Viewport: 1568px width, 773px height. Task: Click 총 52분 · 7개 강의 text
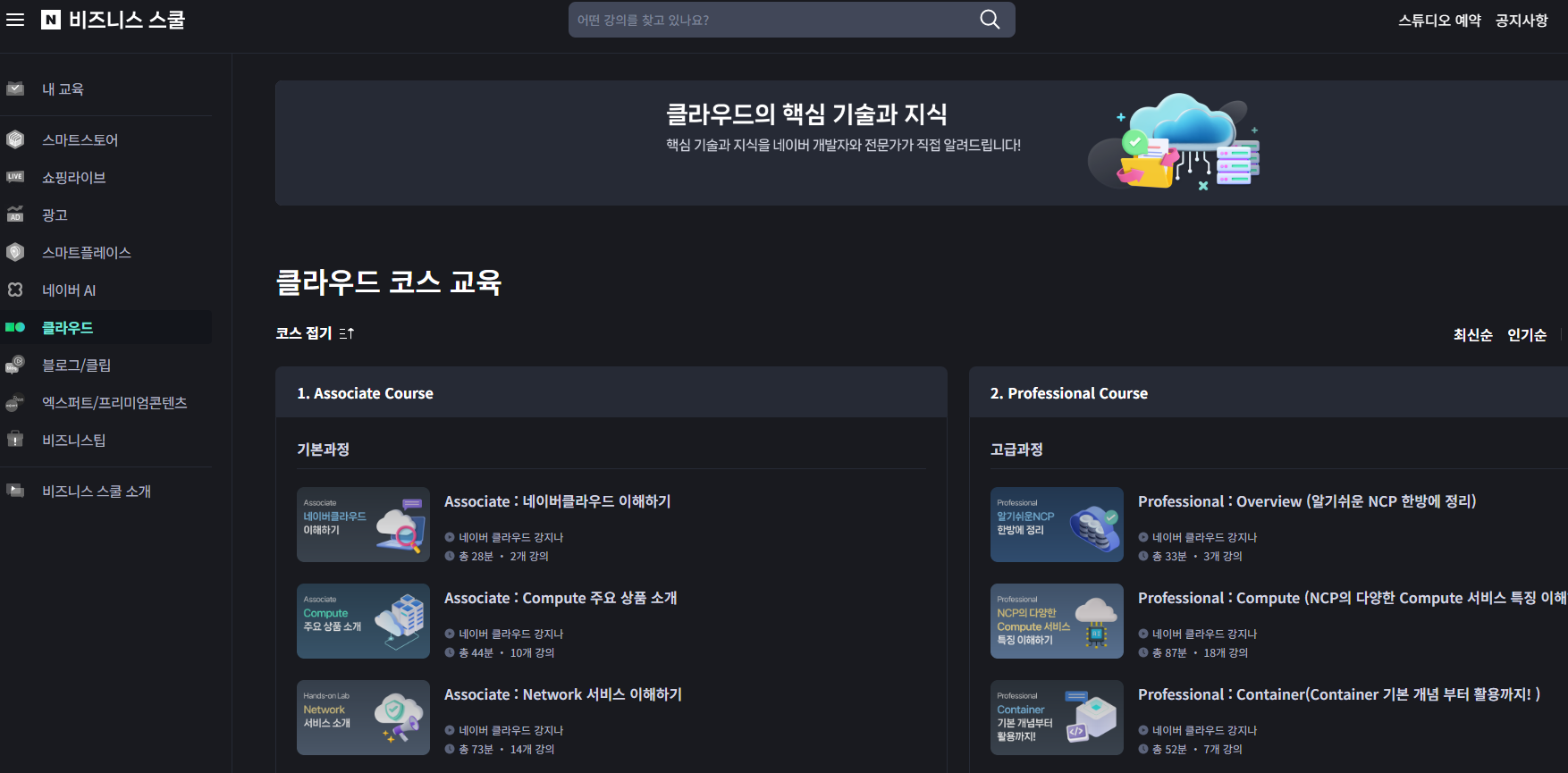(x=1197, y=749)
